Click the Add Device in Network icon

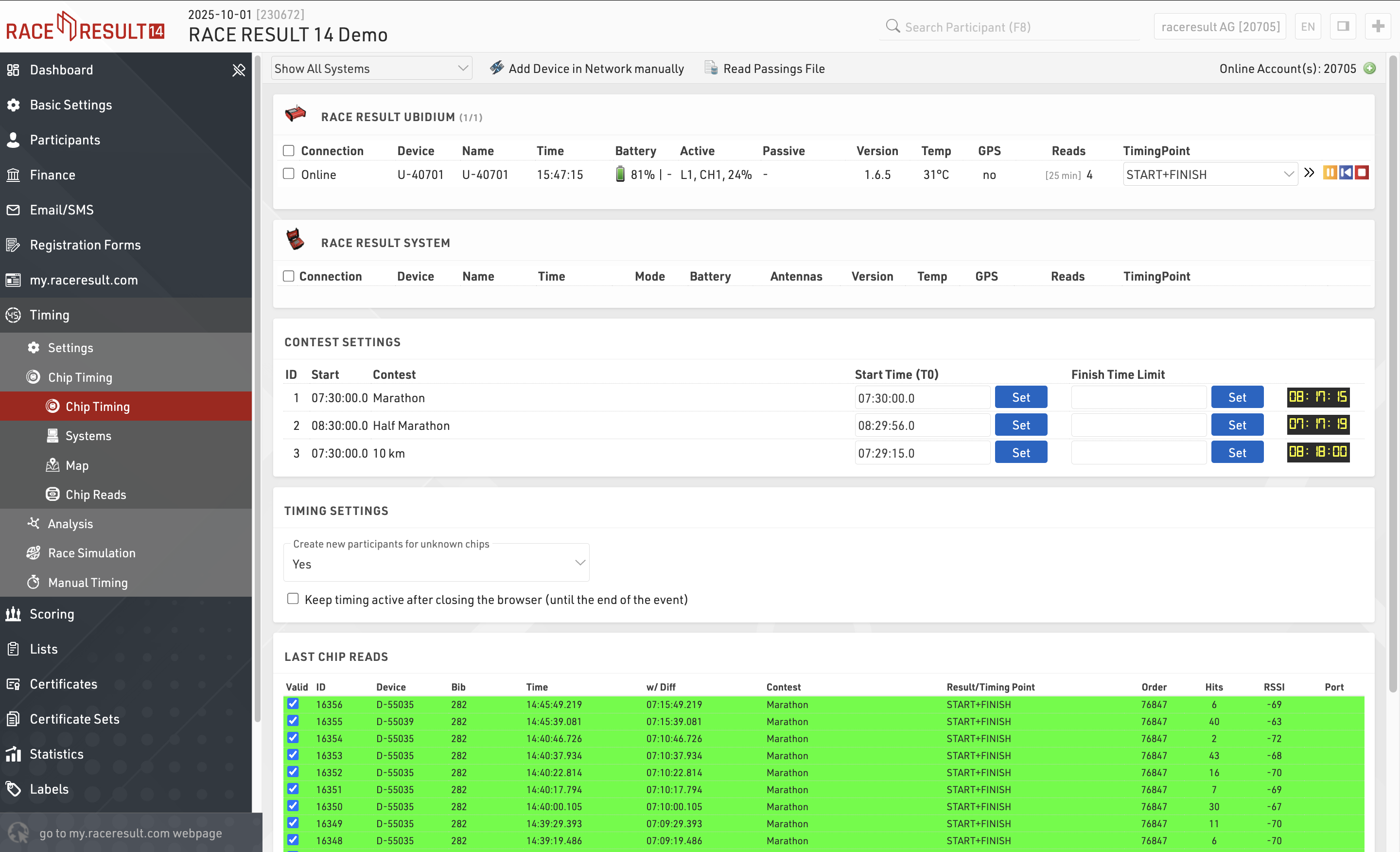(x=497, y=68)
